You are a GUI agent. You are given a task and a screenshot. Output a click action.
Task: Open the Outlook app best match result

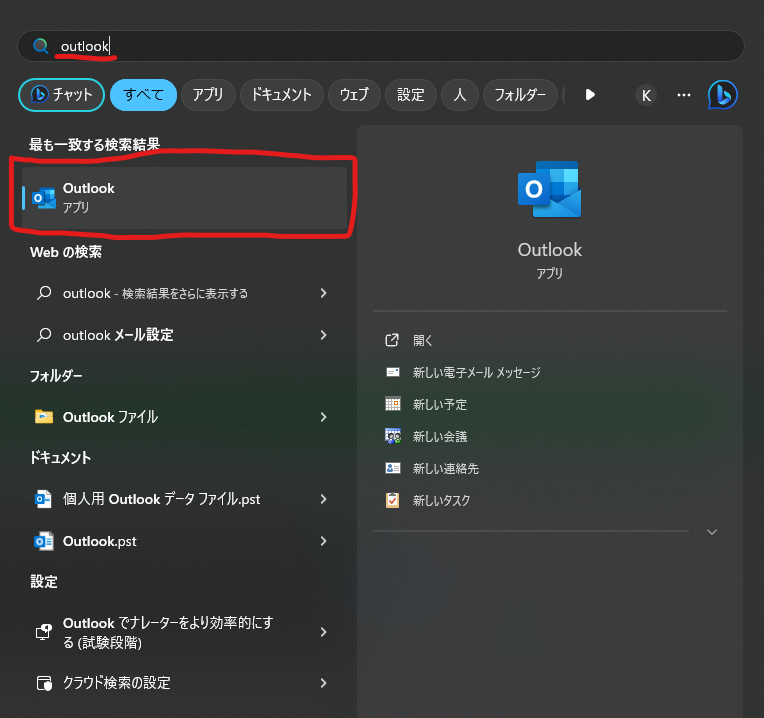pos(185,198)
